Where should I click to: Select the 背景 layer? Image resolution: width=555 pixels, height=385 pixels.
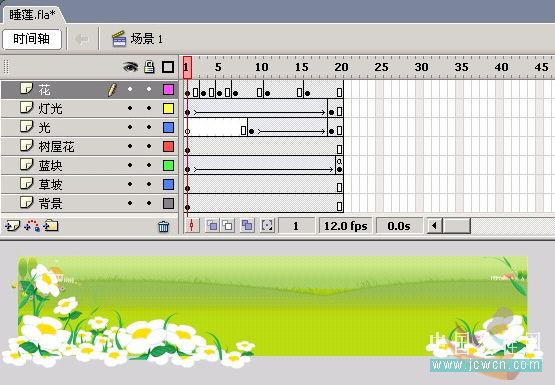pyautogui.click(x=89, y=203)
